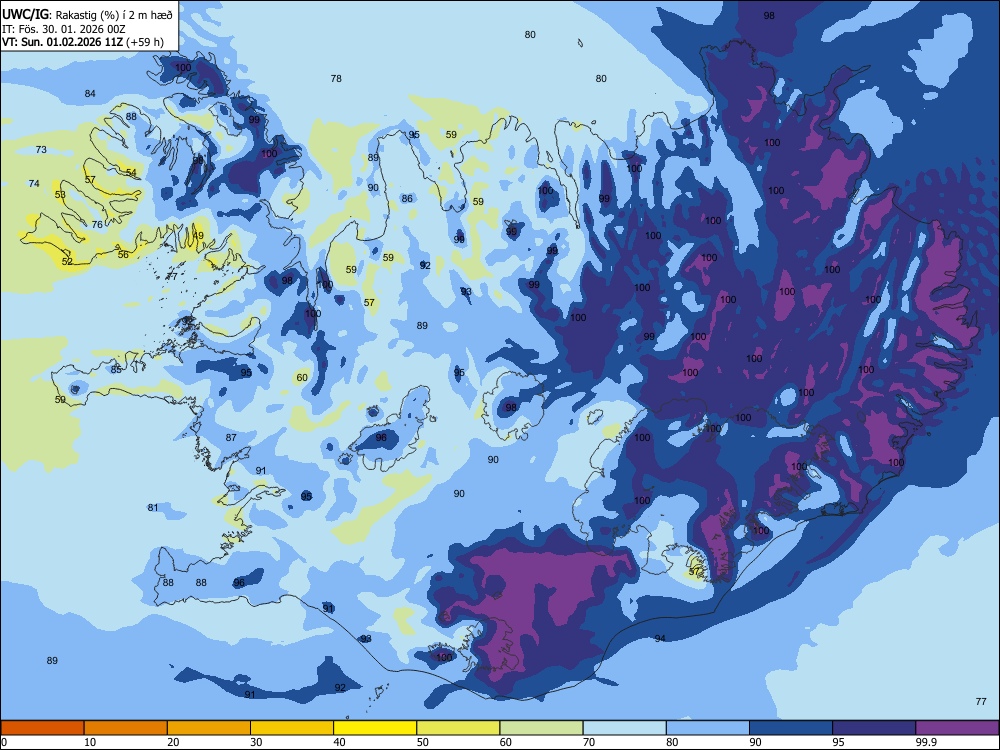Click the map value '86'
This screenshot has width=1000, height=750.
407,199
